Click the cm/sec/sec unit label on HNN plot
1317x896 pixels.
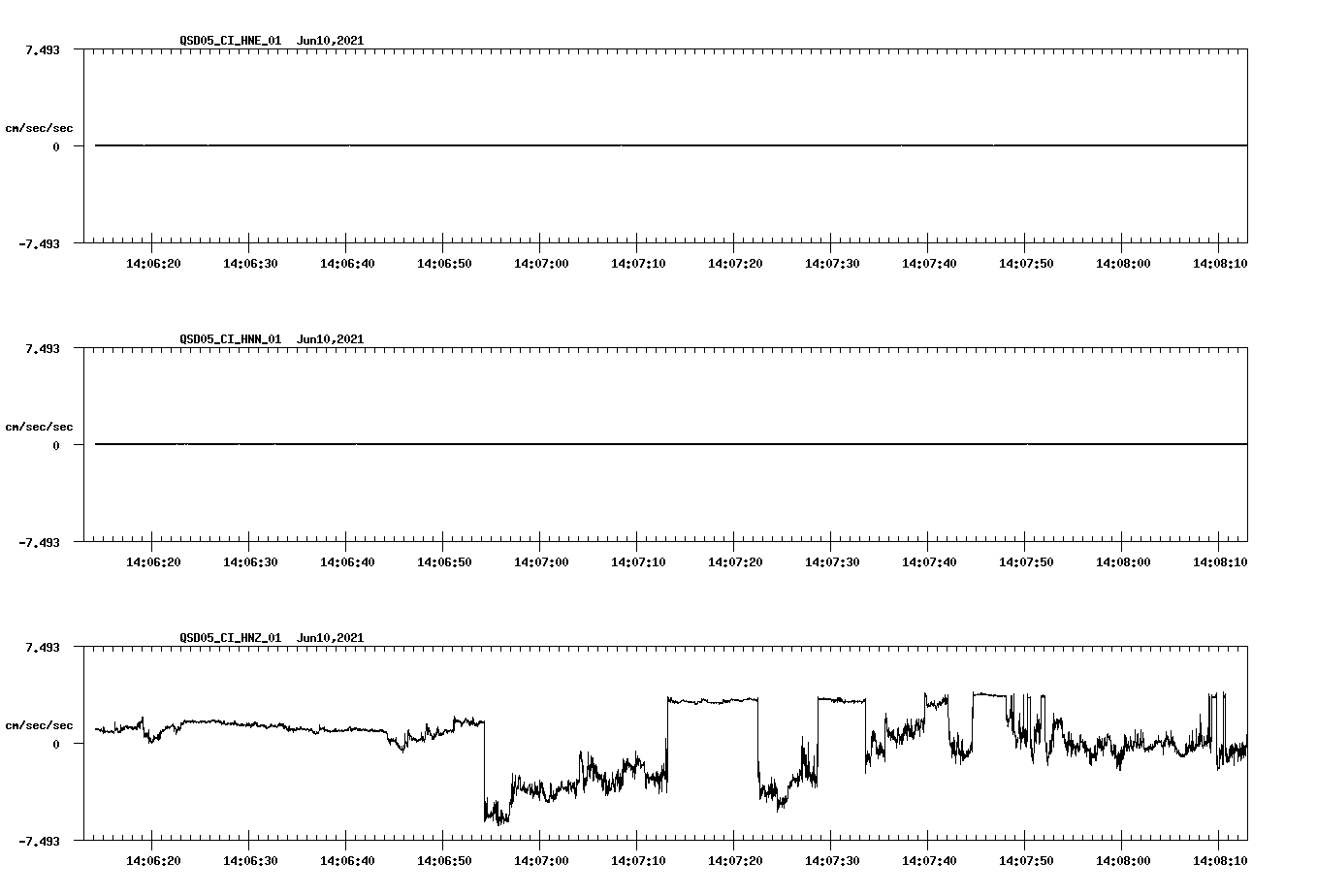[x=39, y=427]
